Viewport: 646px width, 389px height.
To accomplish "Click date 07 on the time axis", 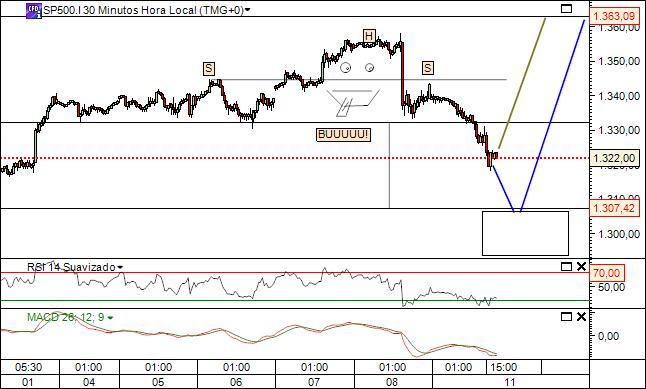I will [x=314, y=382].
